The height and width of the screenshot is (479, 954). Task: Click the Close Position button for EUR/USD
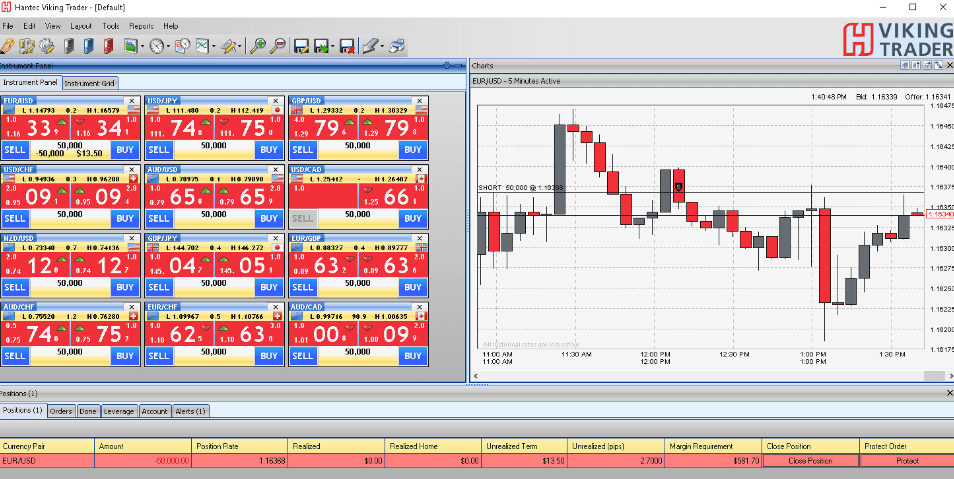click(810, 461)
